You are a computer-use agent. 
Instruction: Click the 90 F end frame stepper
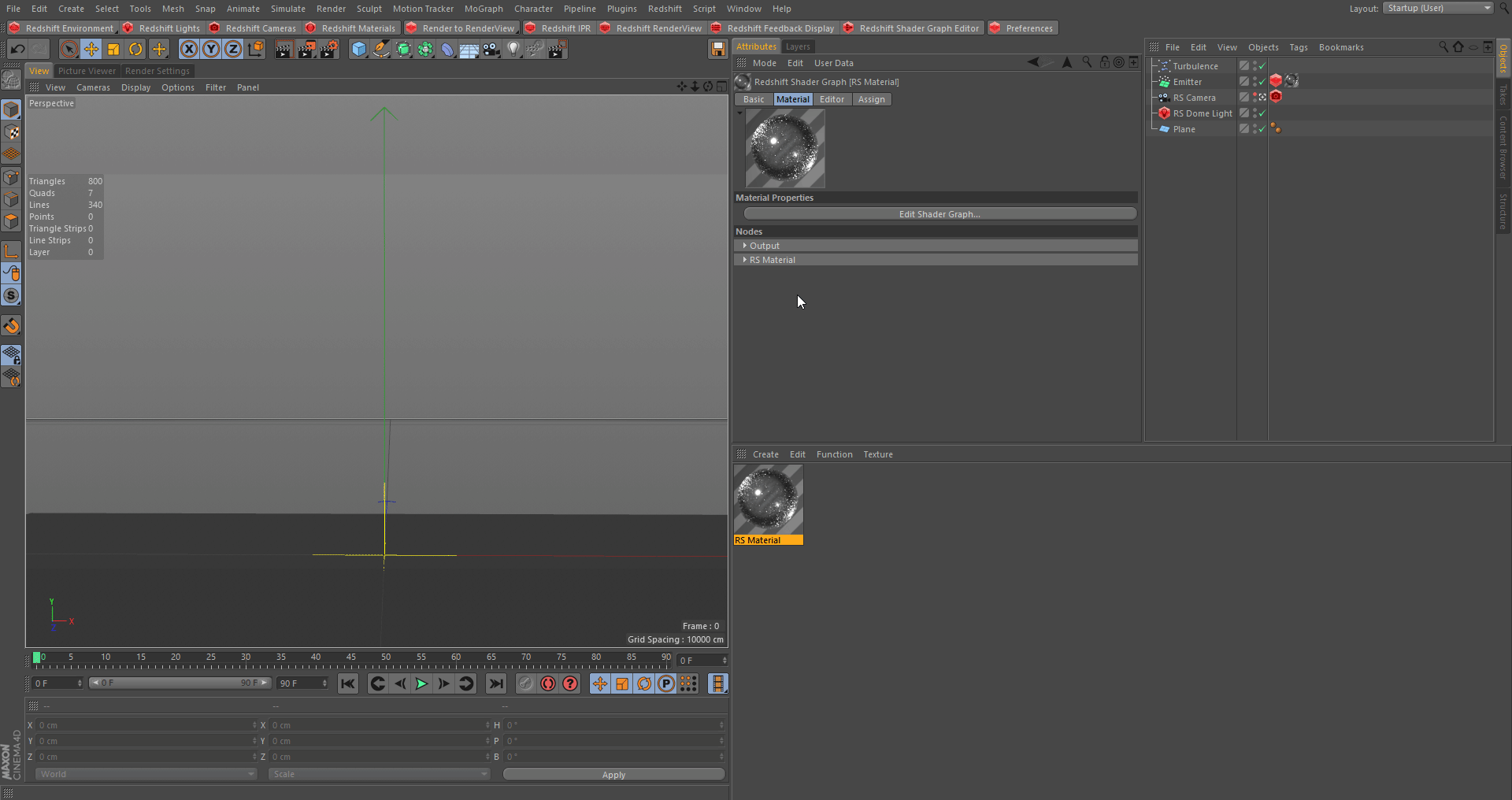[324, 683]
